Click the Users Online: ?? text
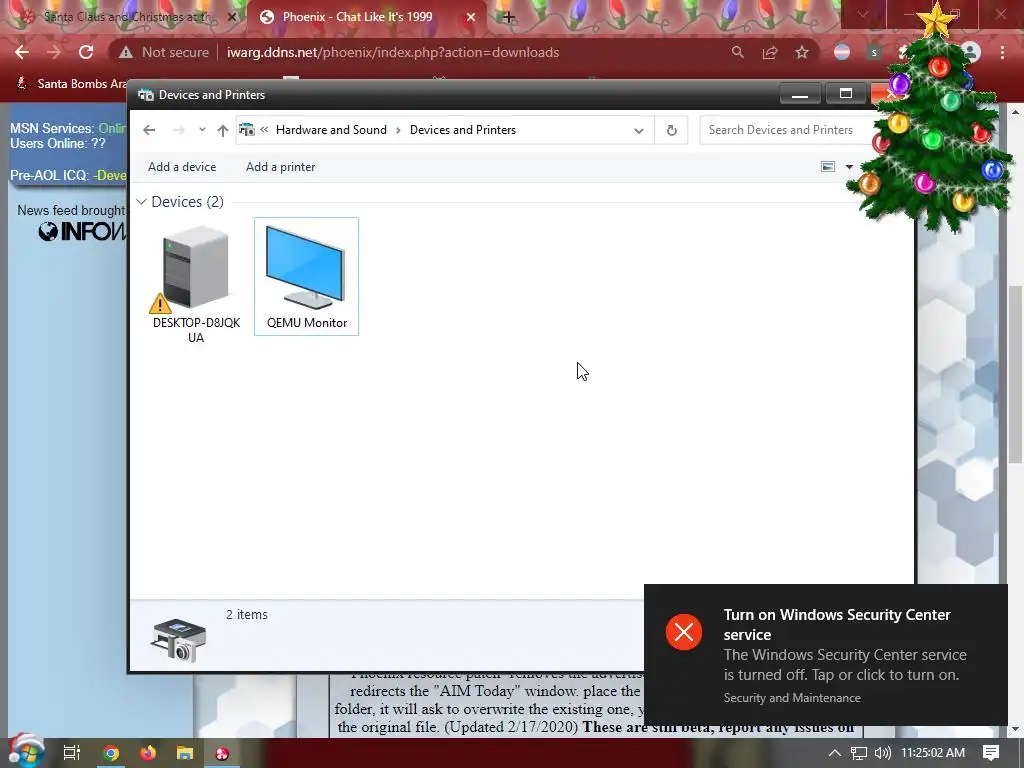Screen dimensions: 1024x768 [x=57, y=144]
